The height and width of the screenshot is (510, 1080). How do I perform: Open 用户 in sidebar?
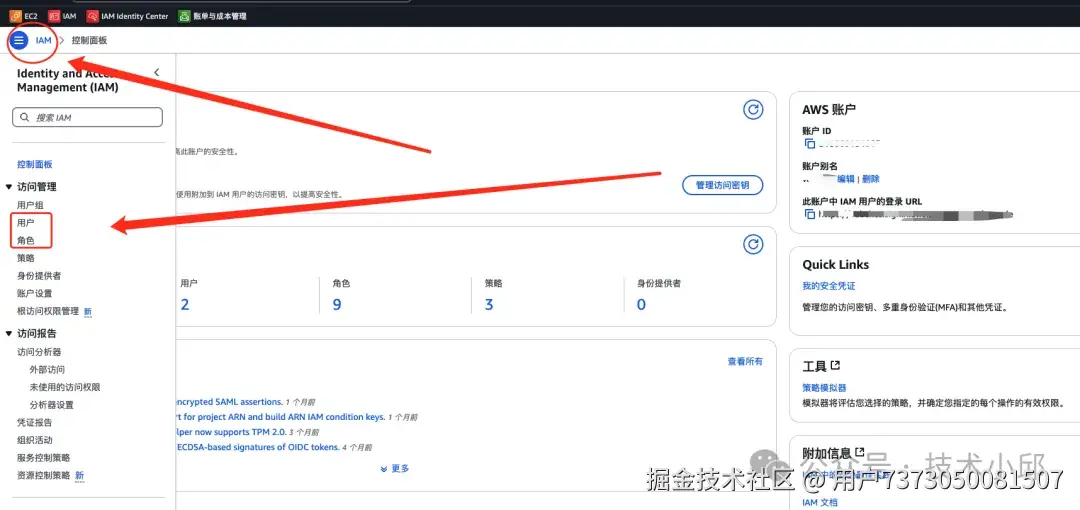click(x=25, y=223)
